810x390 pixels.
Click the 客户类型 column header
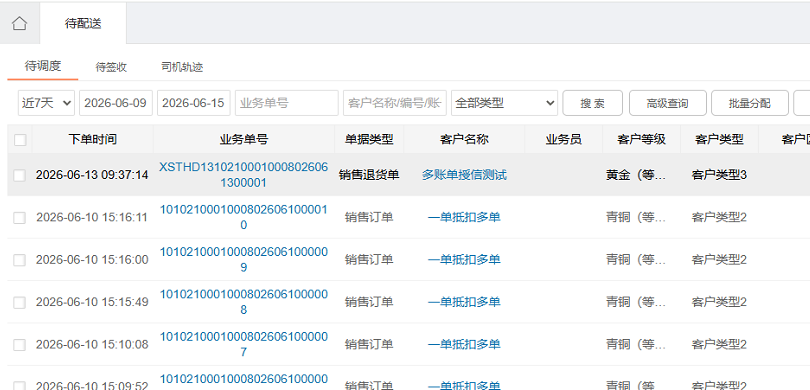(719, 139)
